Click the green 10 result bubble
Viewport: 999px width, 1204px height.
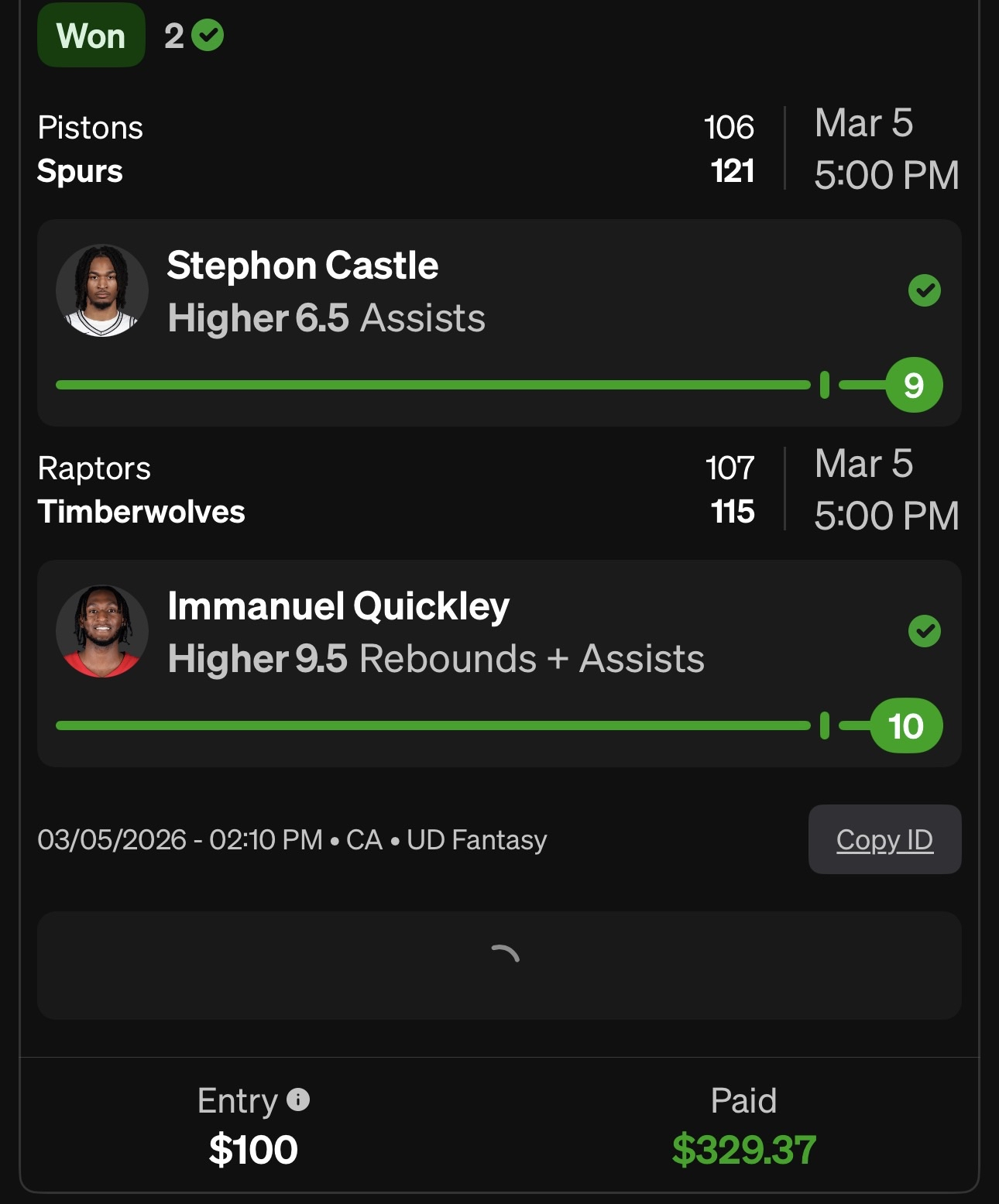tap(906, 726)
